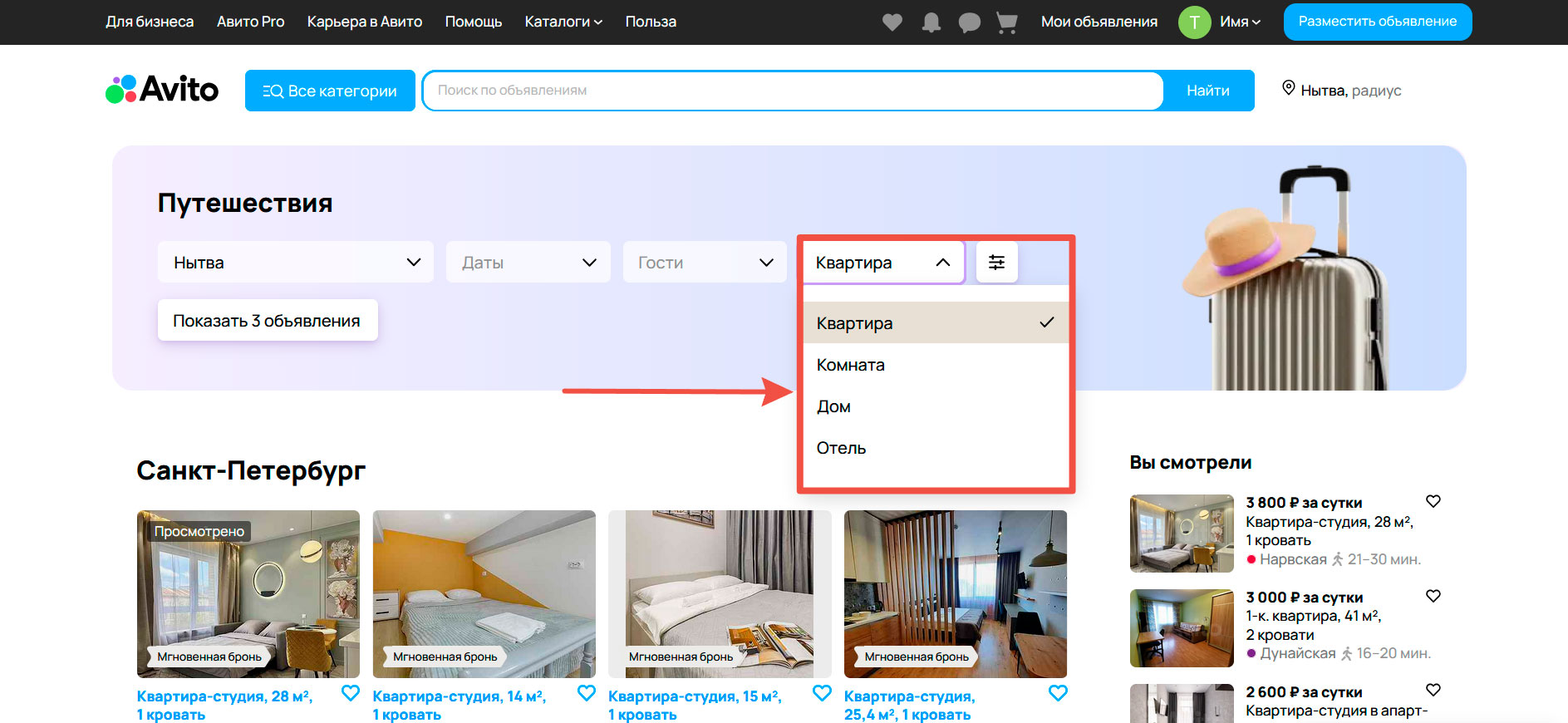
Task: Select Дом option
Action: pos(936,406)
